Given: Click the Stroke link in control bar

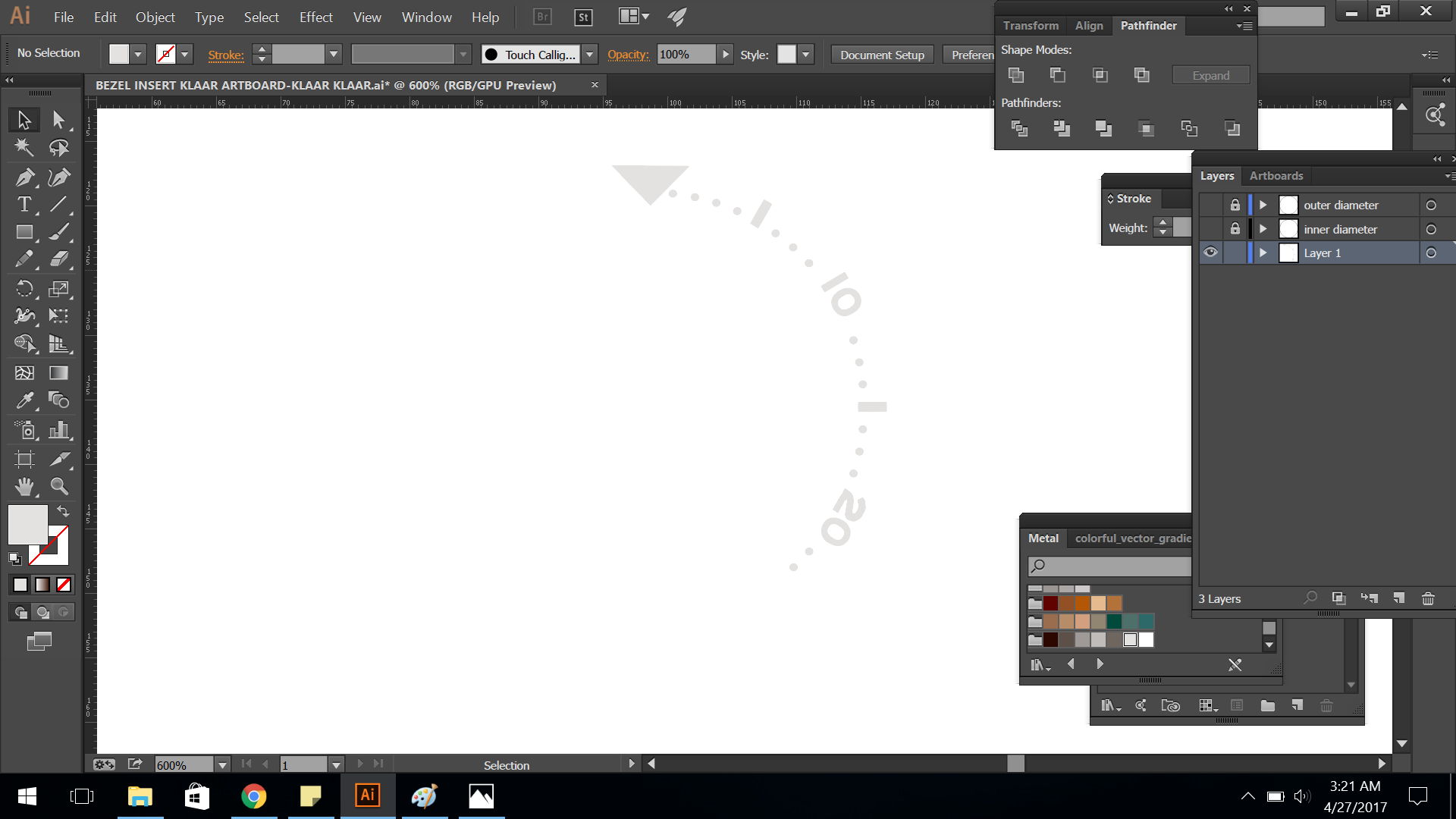Looking at the screenshot, I should [x=226, y=55].
